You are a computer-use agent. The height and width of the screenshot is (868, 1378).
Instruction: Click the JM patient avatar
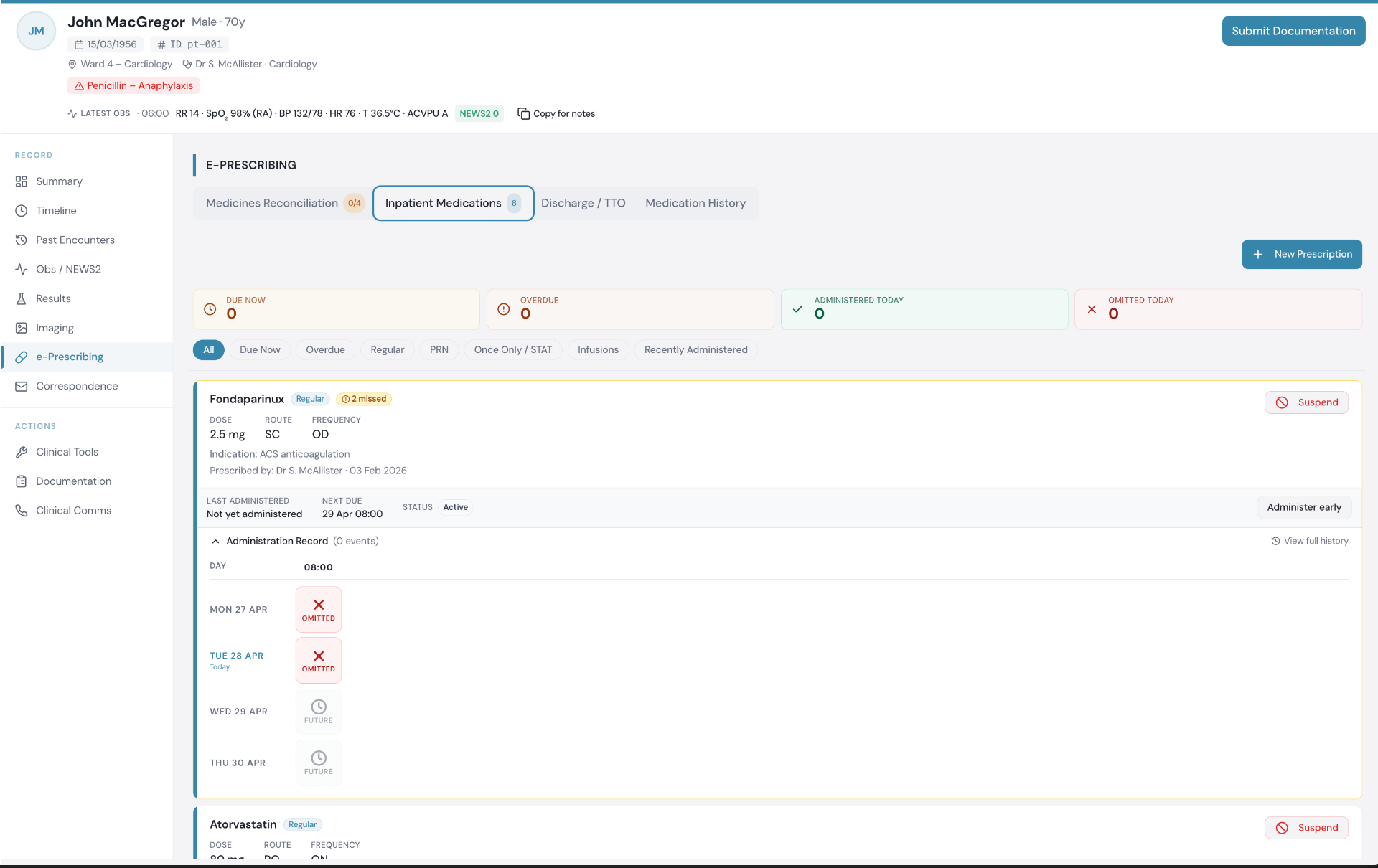coord(36,31)
